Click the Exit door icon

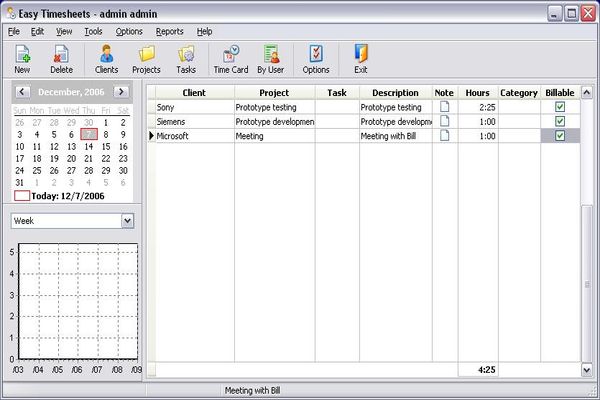360,54
